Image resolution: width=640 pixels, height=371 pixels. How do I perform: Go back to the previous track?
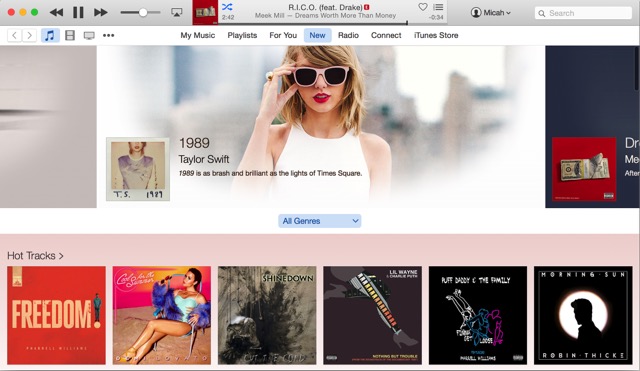(x=56, y=12)
